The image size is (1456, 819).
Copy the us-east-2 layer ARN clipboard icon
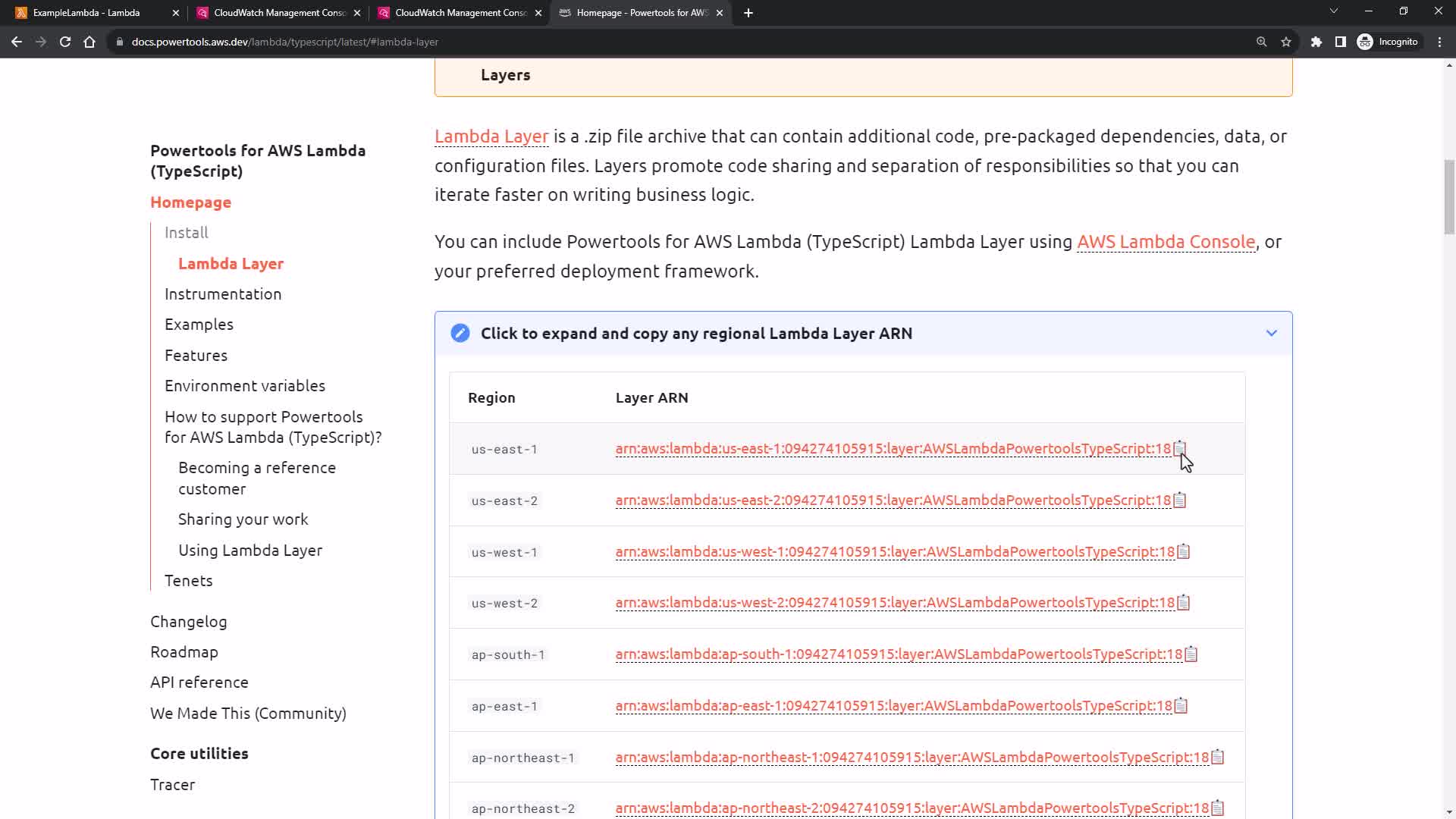coord(1179,500)
